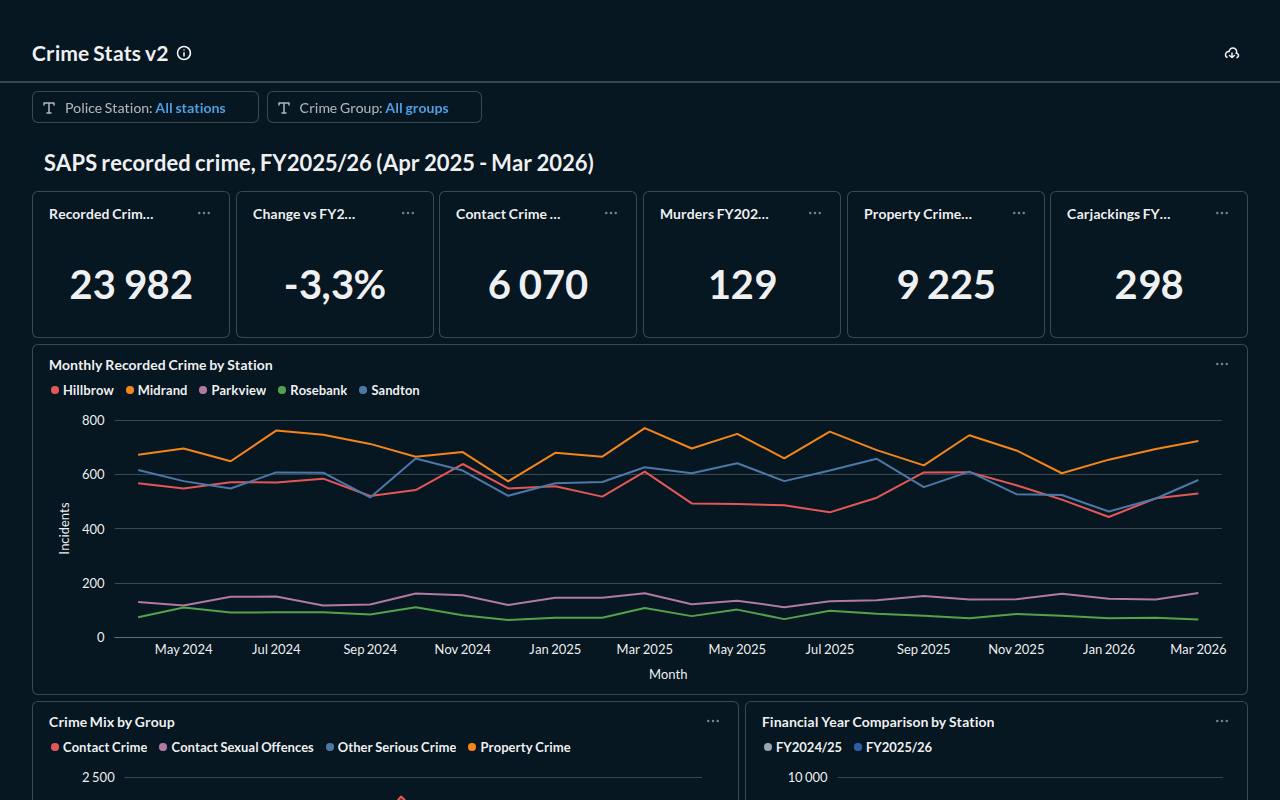
Task: Open Crime Mix by Group ellipsis menu
Action: click(713, 721)
